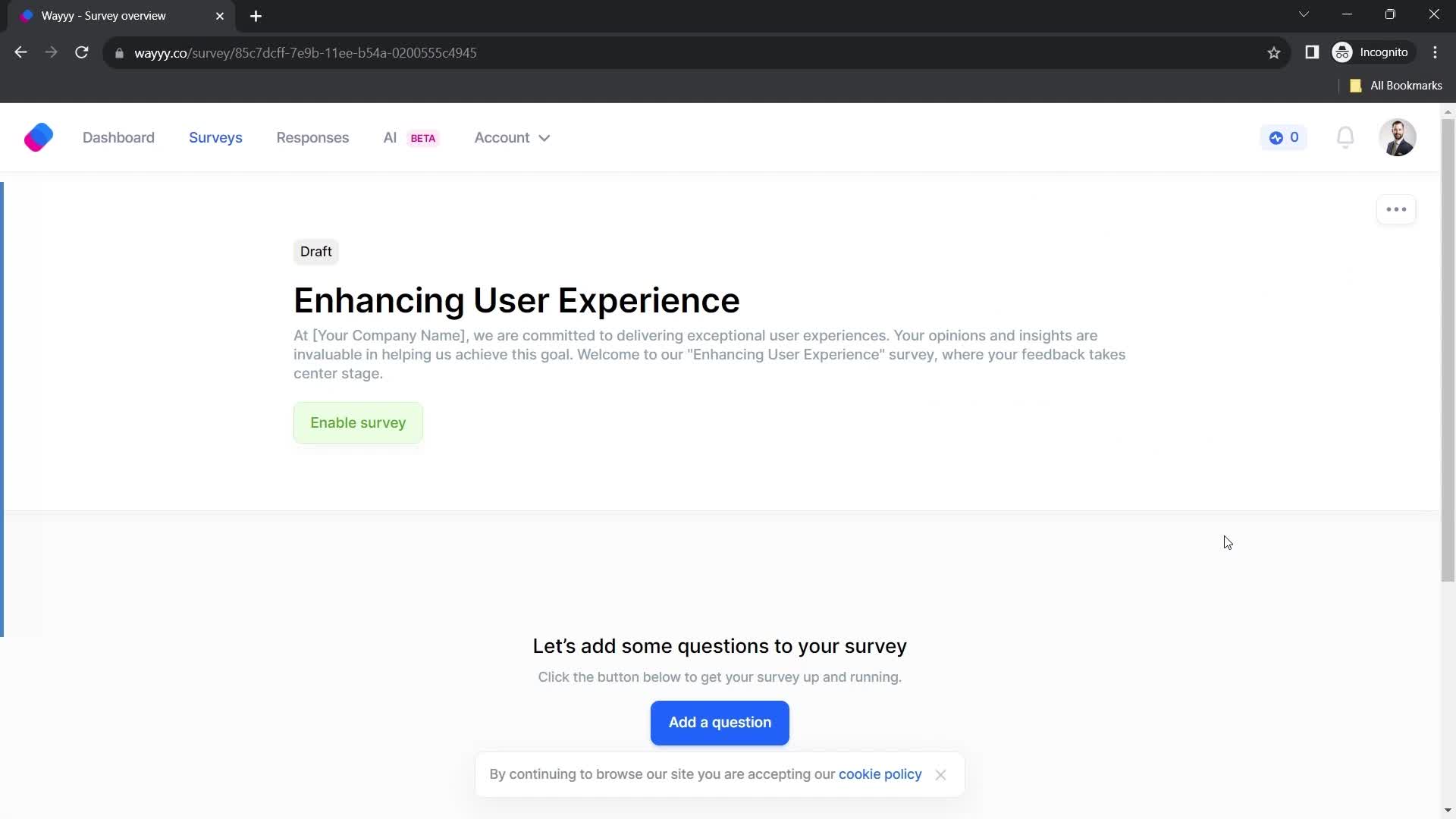Click the Wayyy logo icon
The height and width of the screenshot is (819, 1456).
(x=37, y=137)
